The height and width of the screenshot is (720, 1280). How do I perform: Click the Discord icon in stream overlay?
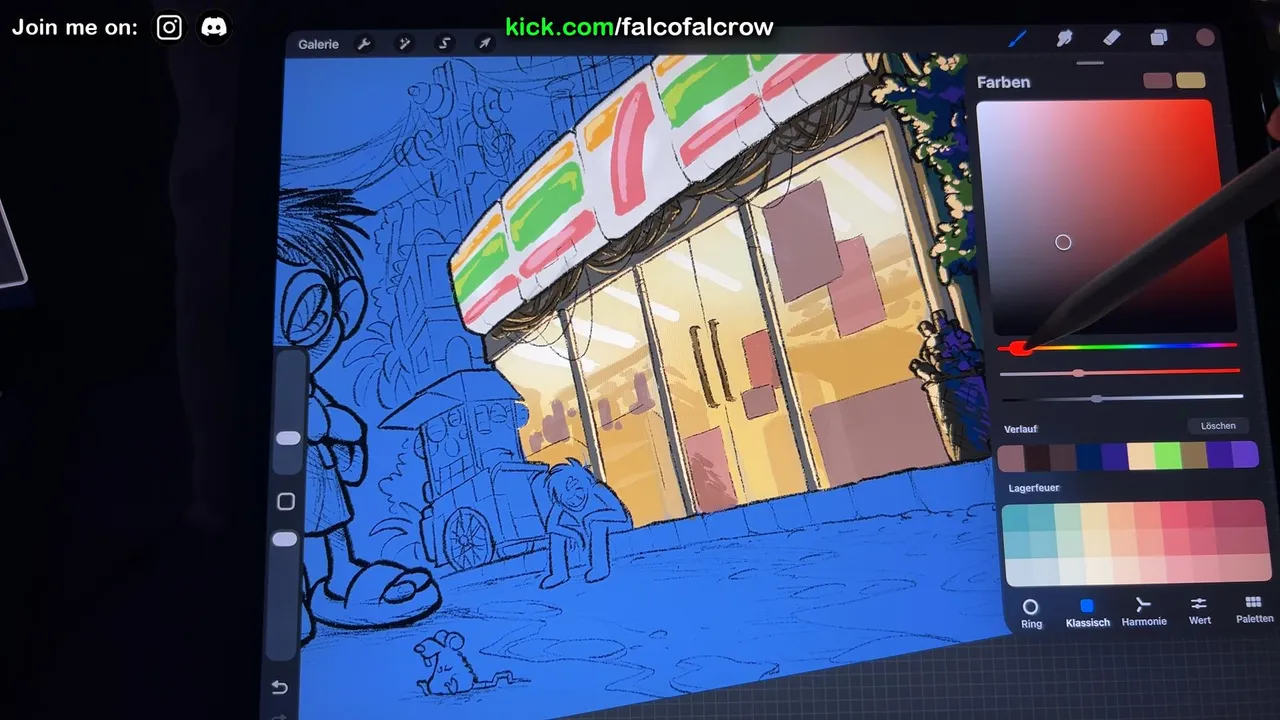[x=213, y=27]
